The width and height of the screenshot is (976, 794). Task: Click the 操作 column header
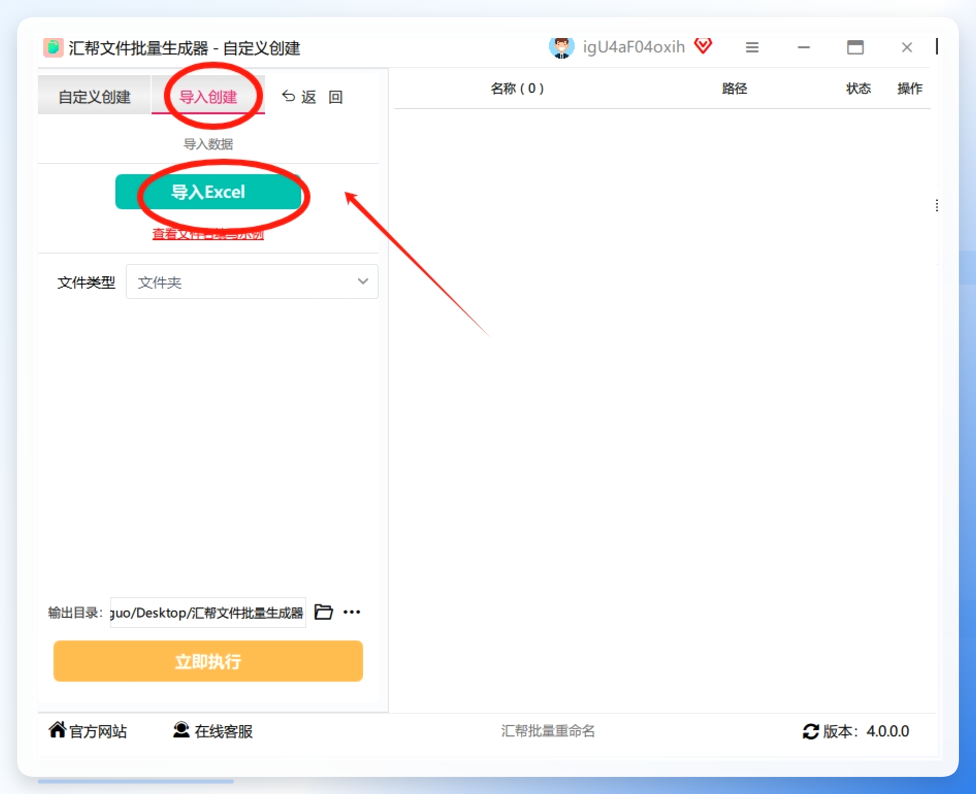(909, 88)
